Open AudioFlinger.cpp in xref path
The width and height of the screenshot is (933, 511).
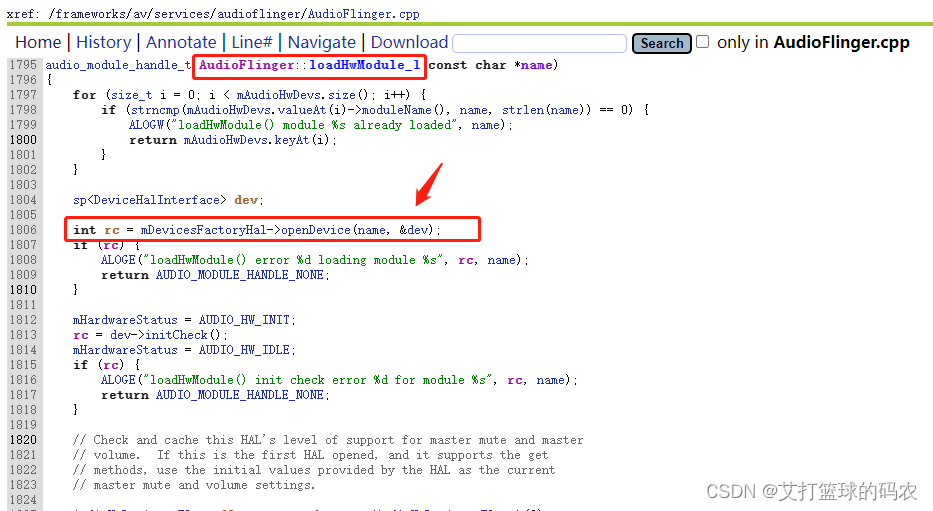pyautogui.click(x=364, y=14)
